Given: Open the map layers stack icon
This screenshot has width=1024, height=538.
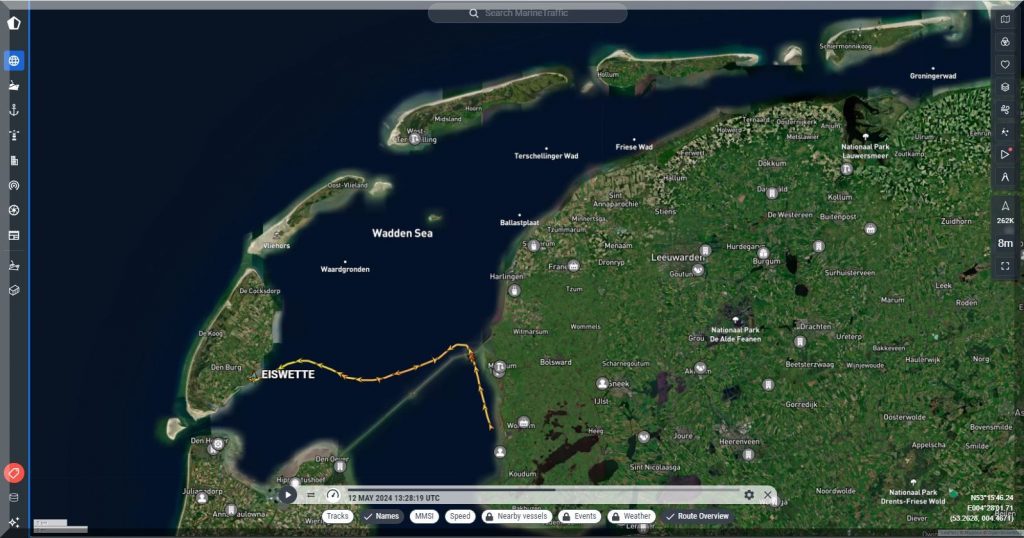Looking at the screenshot, I should click(x=1005, y=87).
